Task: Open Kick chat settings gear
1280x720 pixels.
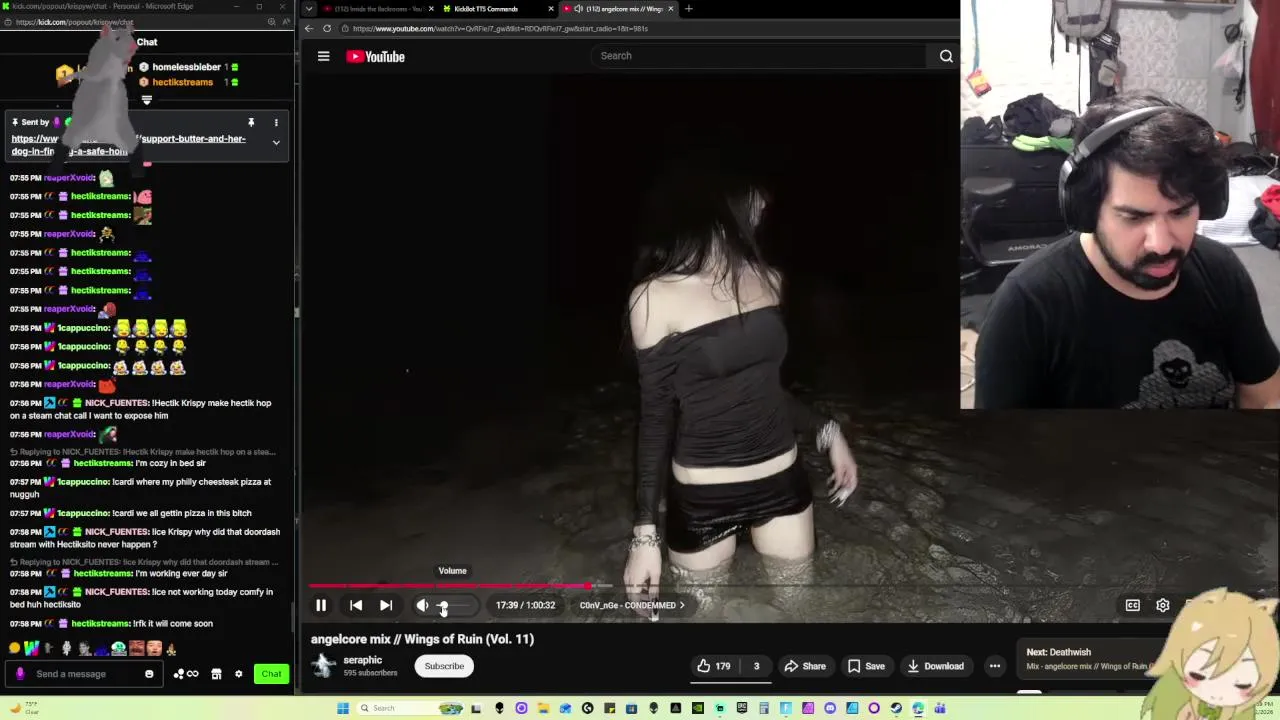Action: click(238, 674)
